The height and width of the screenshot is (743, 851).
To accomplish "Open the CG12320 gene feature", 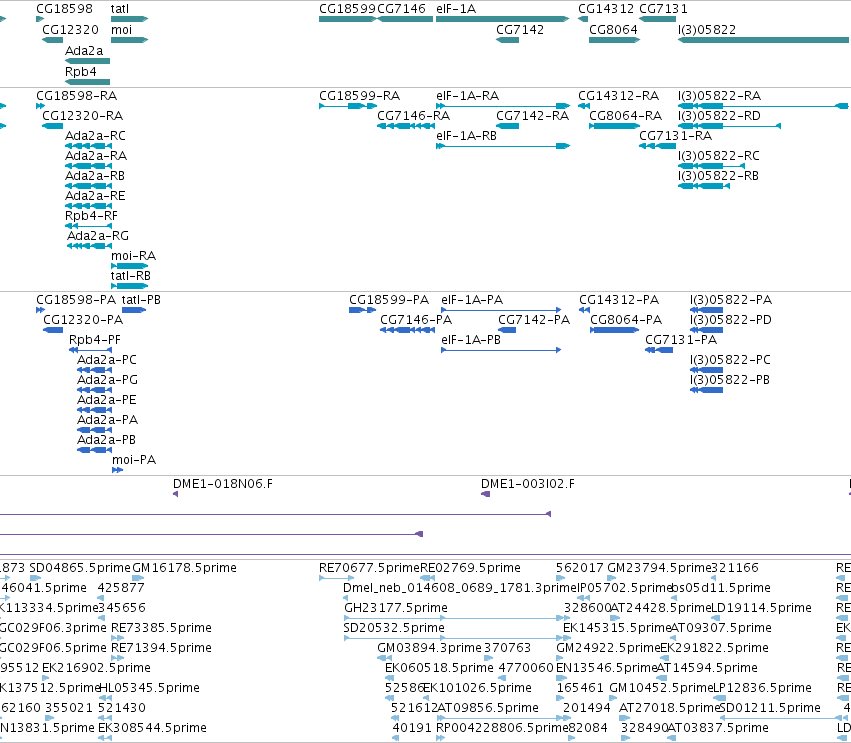I will pos(53,40).
